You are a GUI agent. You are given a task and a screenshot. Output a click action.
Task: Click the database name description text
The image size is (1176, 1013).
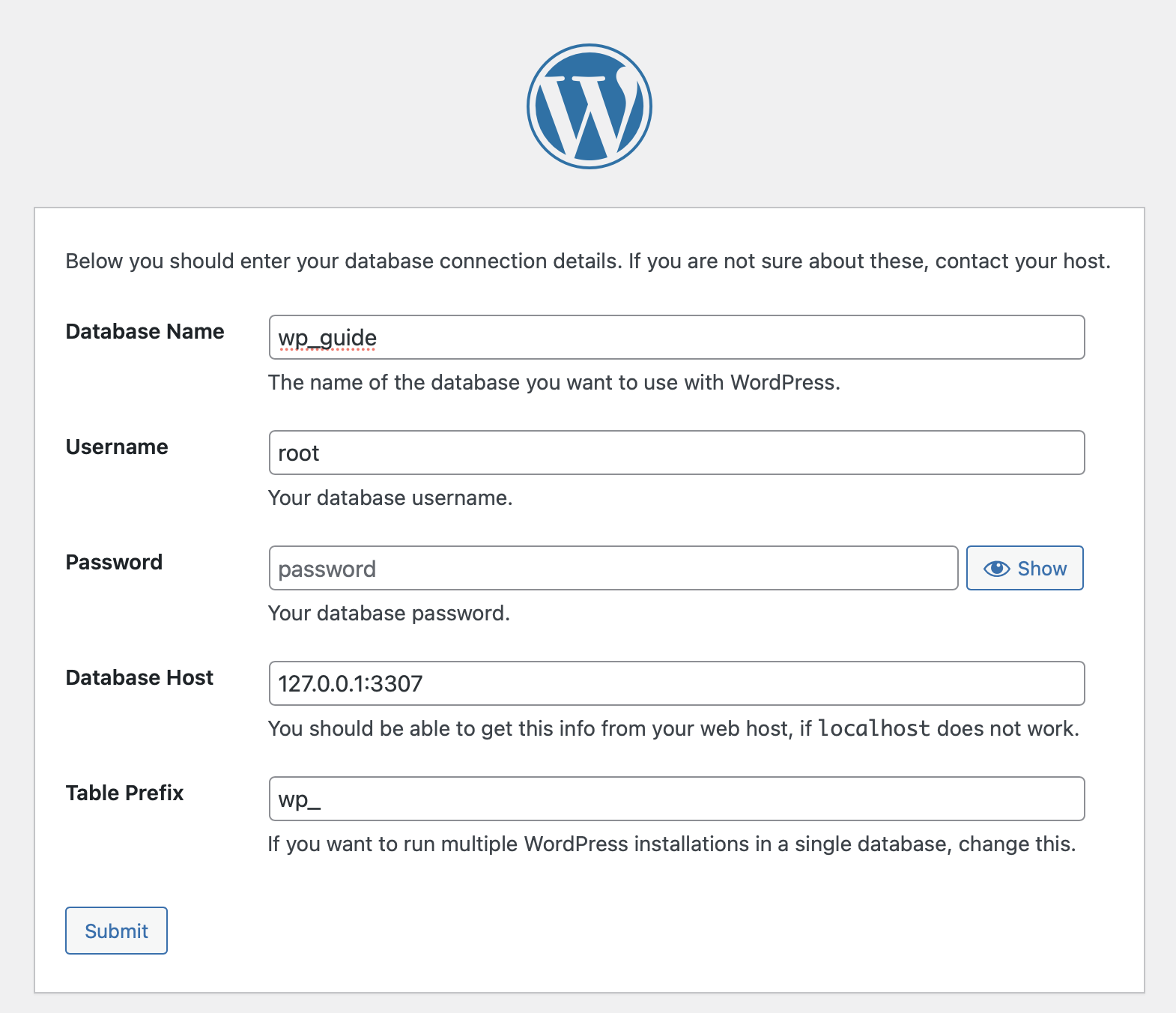(554, 383)
